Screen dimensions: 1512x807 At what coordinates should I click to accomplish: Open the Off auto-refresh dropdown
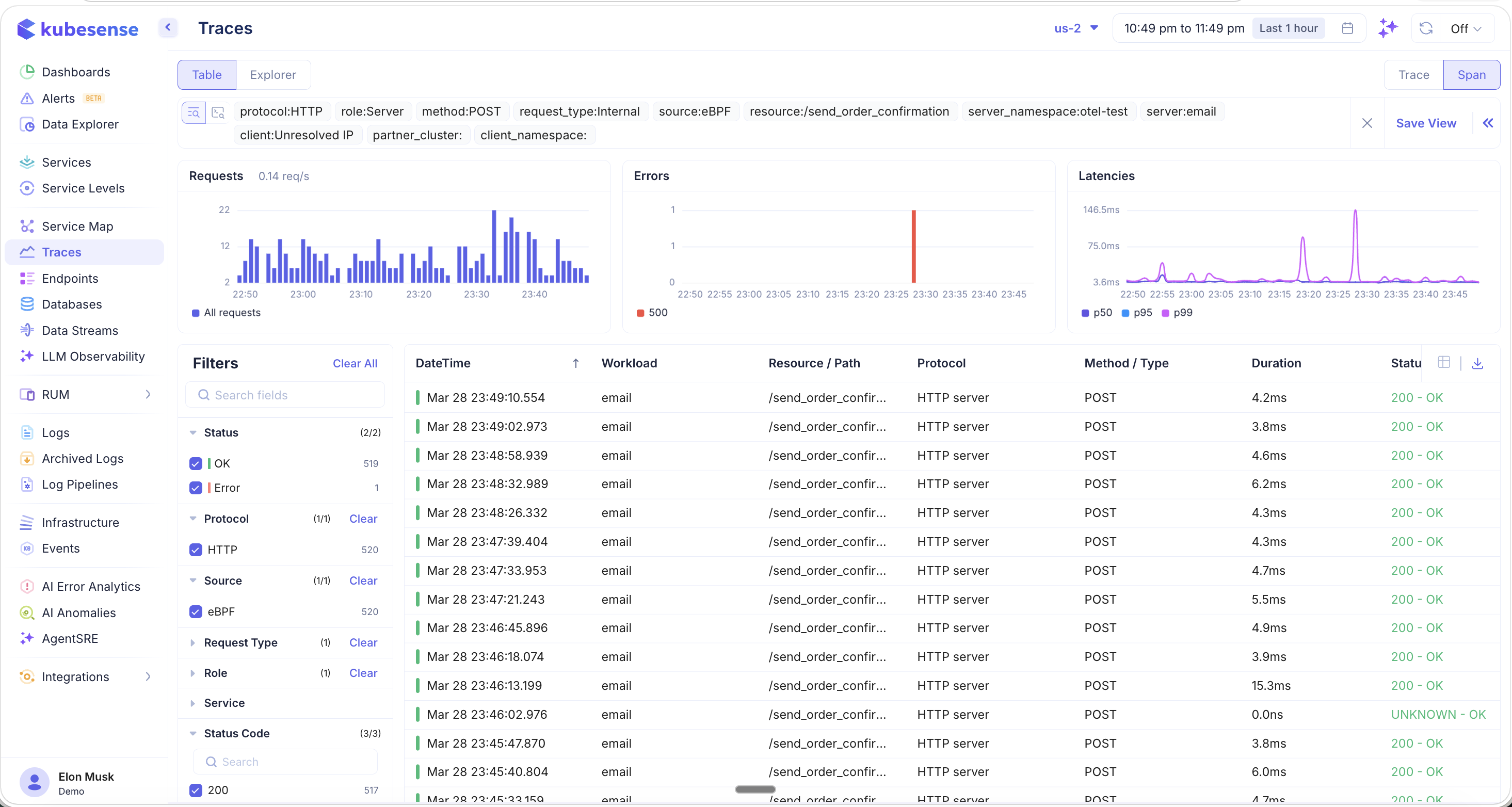coord(1466,27)
